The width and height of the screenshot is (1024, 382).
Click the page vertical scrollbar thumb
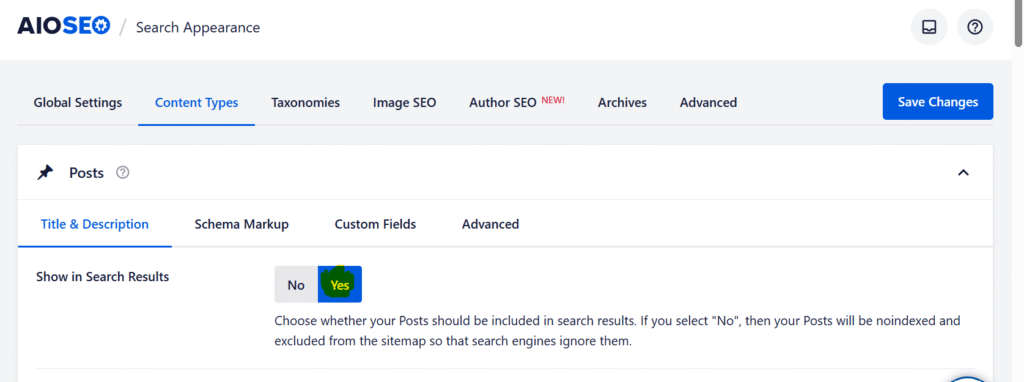tap(1017, 24)
